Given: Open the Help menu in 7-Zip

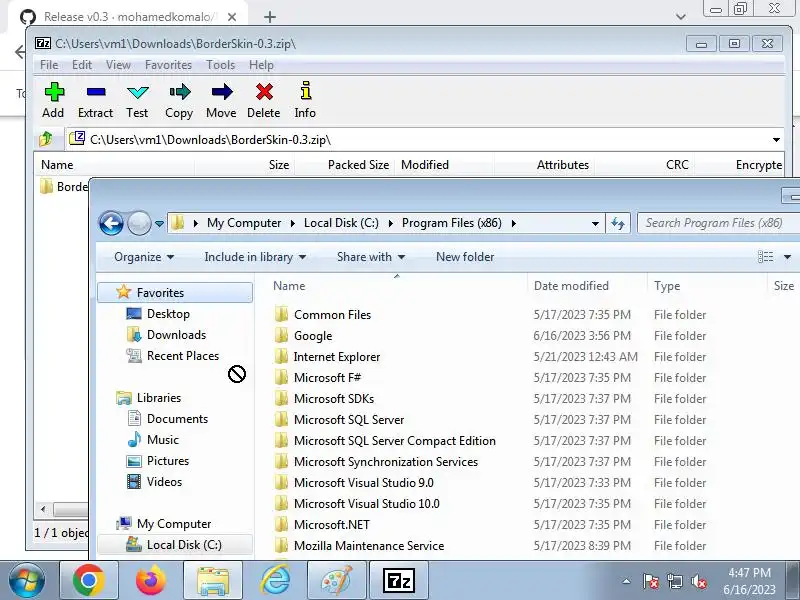Looking at the screenshot, I should point(261,65).
